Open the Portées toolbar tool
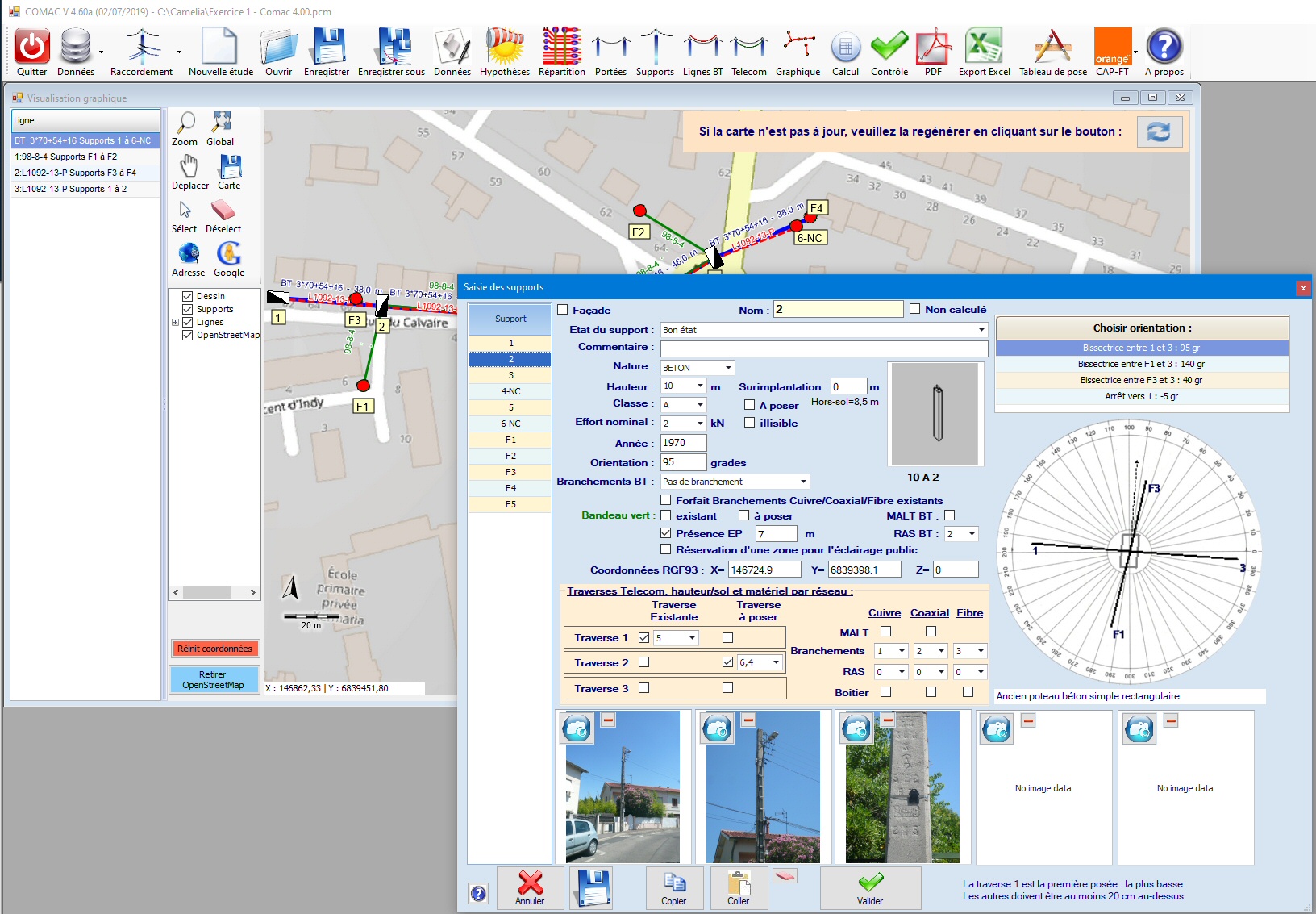1316x914 pixels. 610,47
